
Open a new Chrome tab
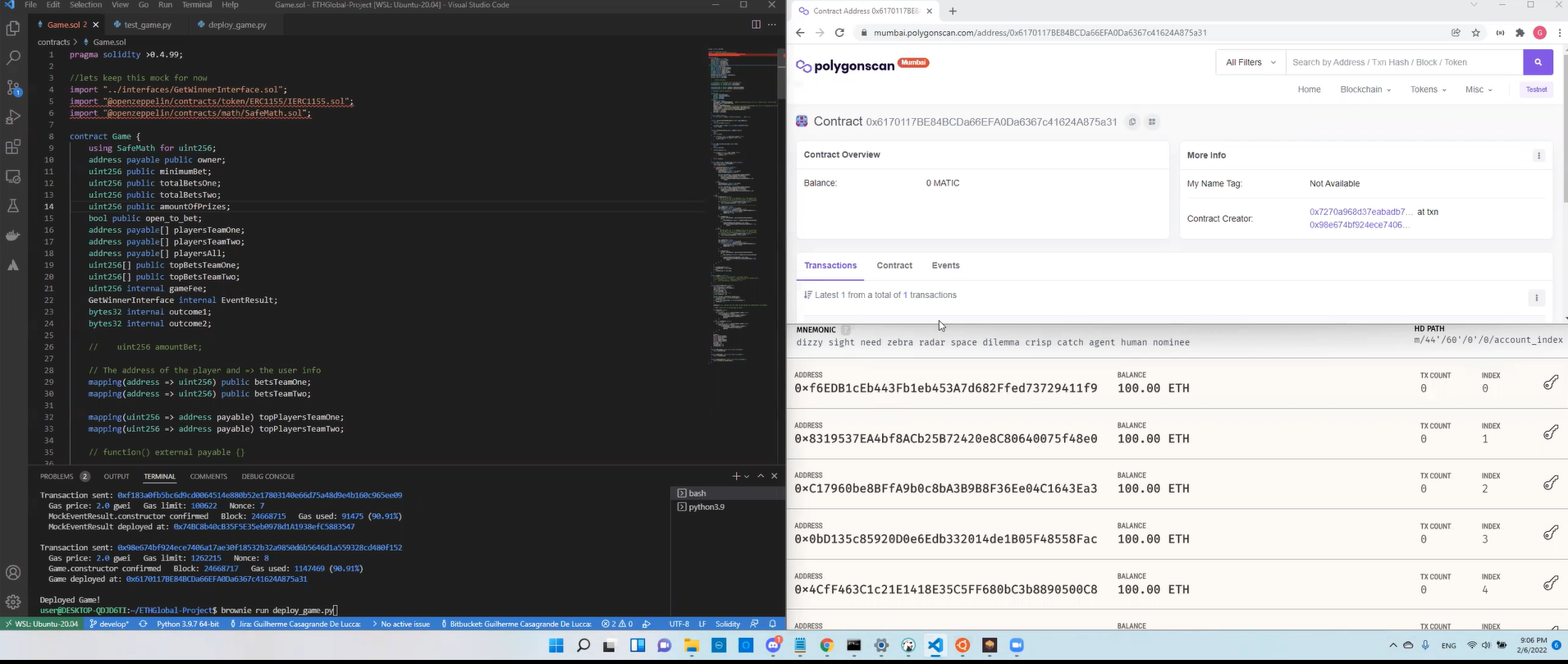coord(953,11)
